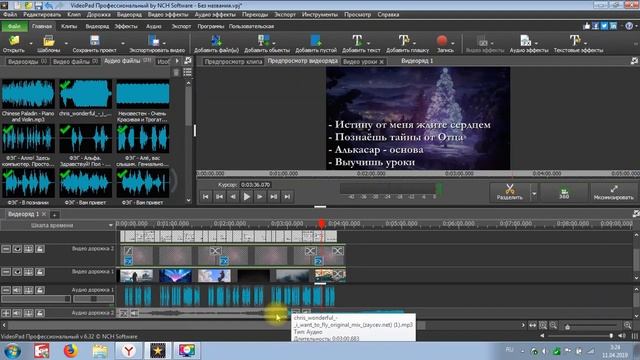640x360 pixels.
Task: Start recording with the Запись icon
Action: pos(442,40)
